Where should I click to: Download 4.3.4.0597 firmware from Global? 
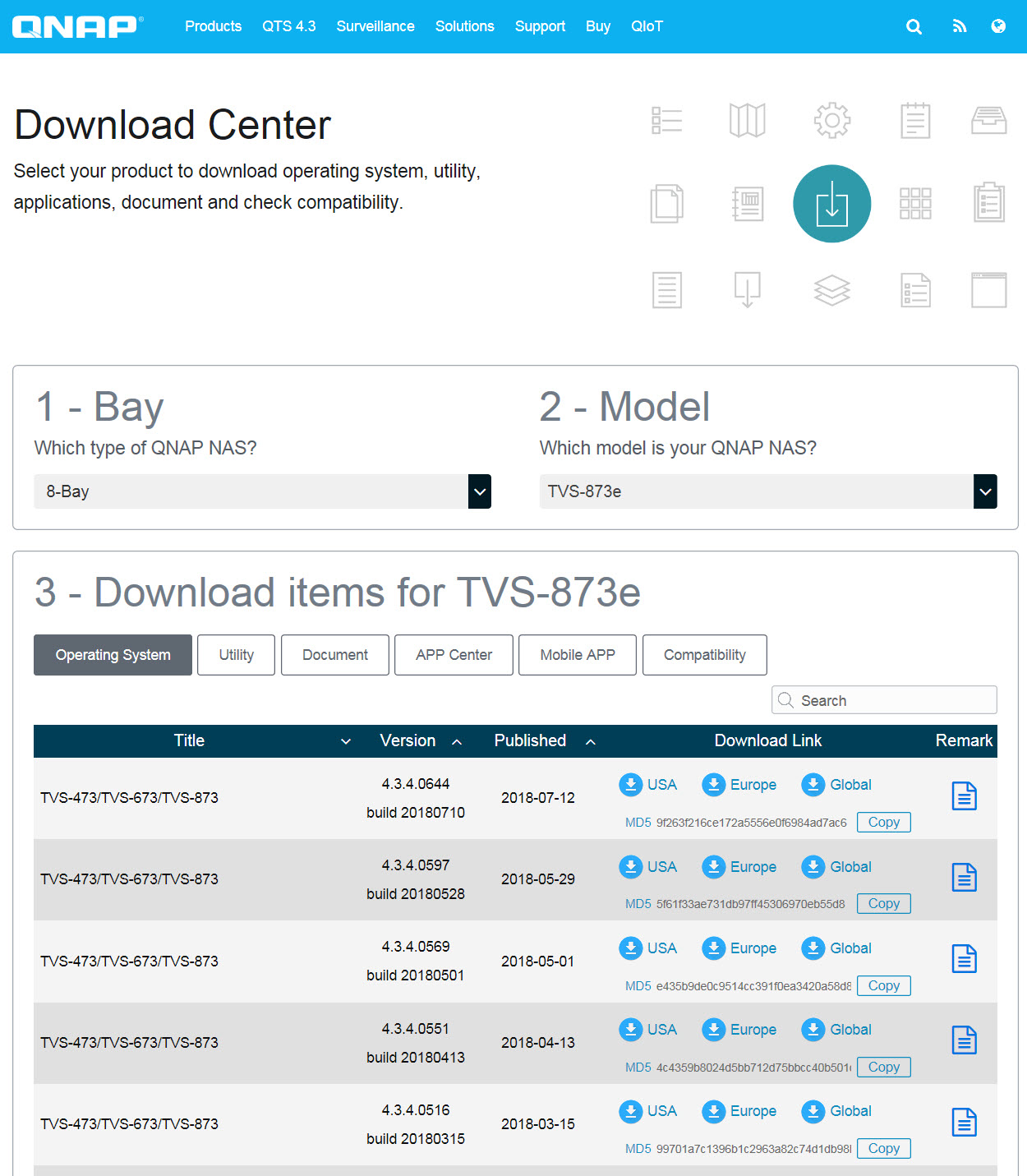tap(836, 867)
